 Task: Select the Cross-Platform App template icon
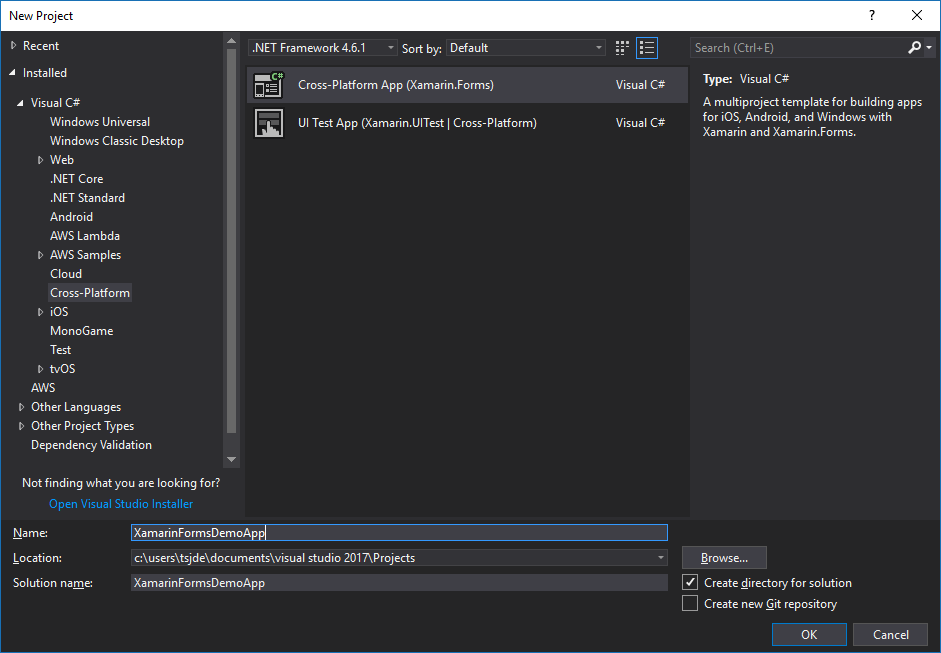[268, 85]
